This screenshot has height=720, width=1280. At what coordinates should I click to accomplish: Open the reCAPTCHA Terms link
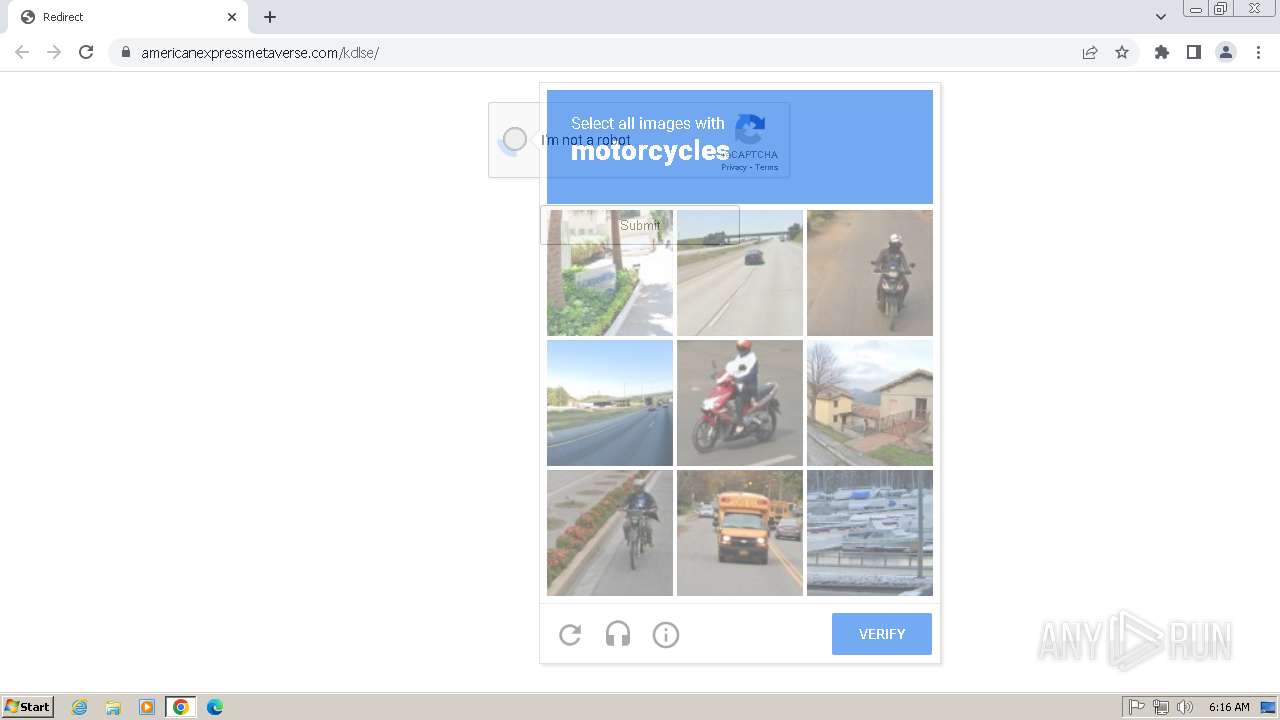(x=767, y=167)
